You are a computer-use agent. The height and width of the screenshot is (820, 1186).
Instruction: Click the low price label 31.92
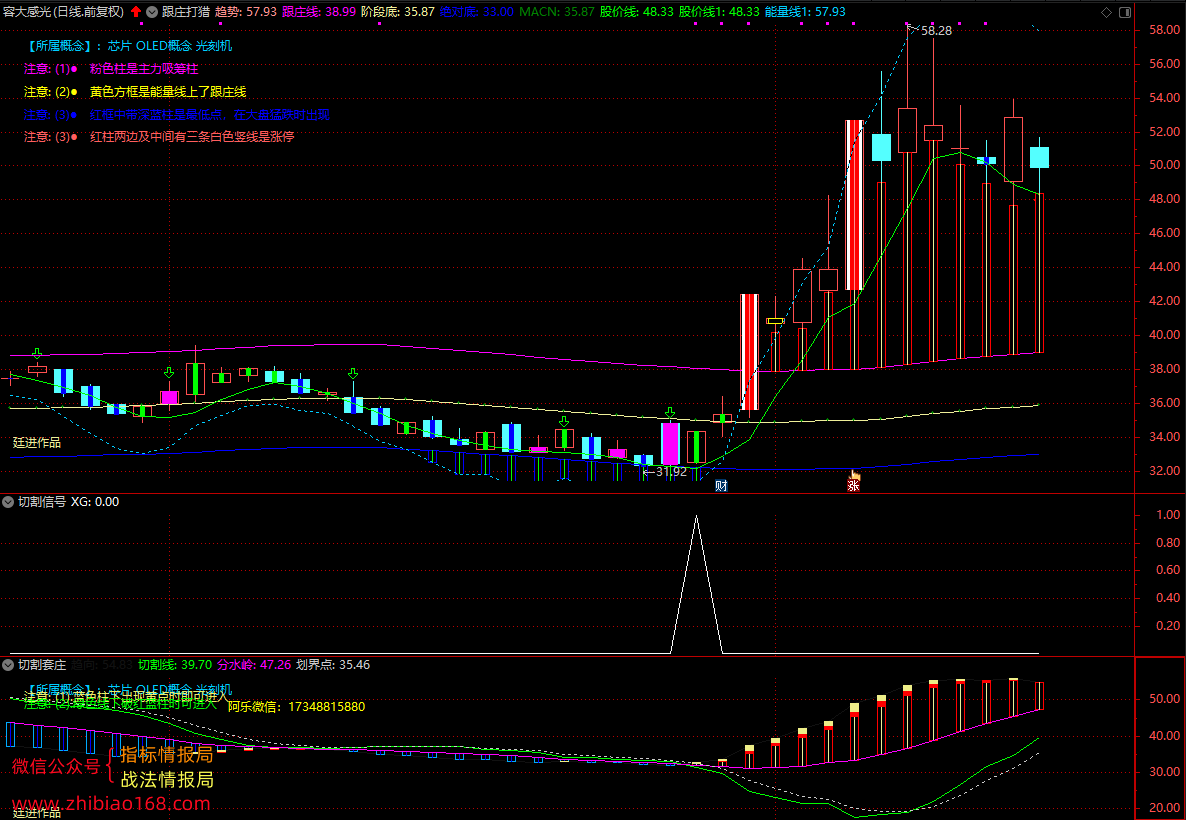[x=671, y=471]
